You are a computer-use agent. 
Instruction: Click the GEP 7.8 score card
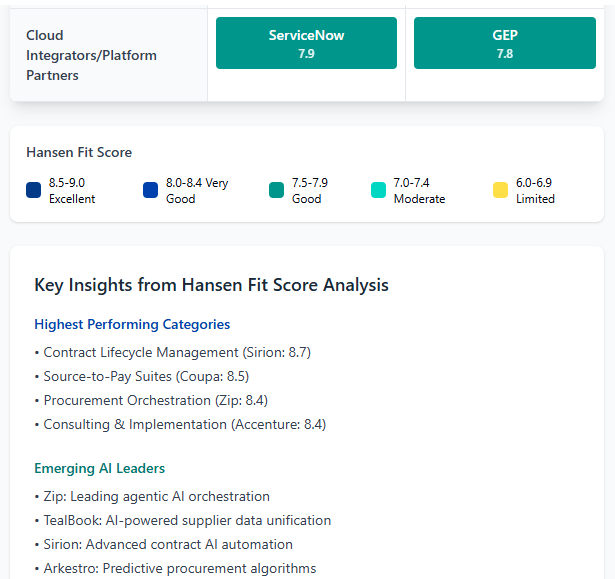tap(504, 44)
